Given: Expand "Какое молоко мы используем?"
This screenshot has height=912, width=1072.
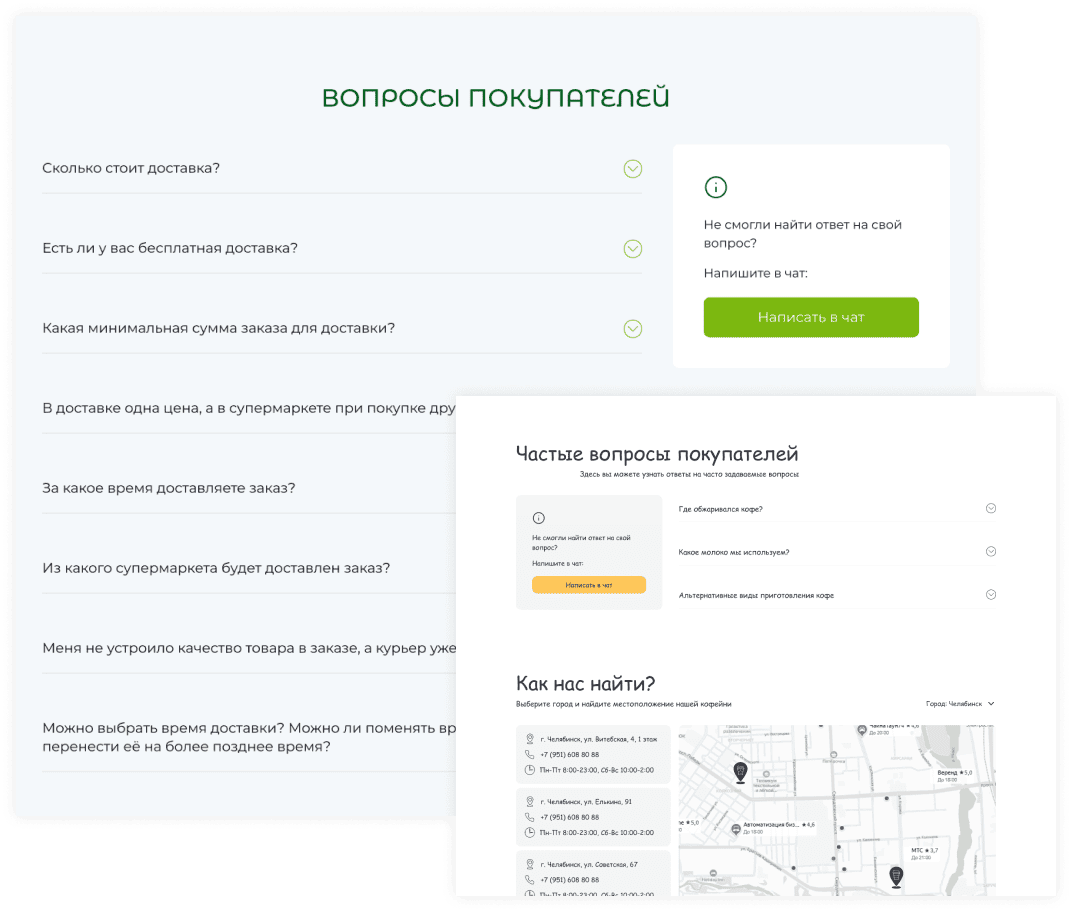Looking at the screenshot, I should 990,551.
